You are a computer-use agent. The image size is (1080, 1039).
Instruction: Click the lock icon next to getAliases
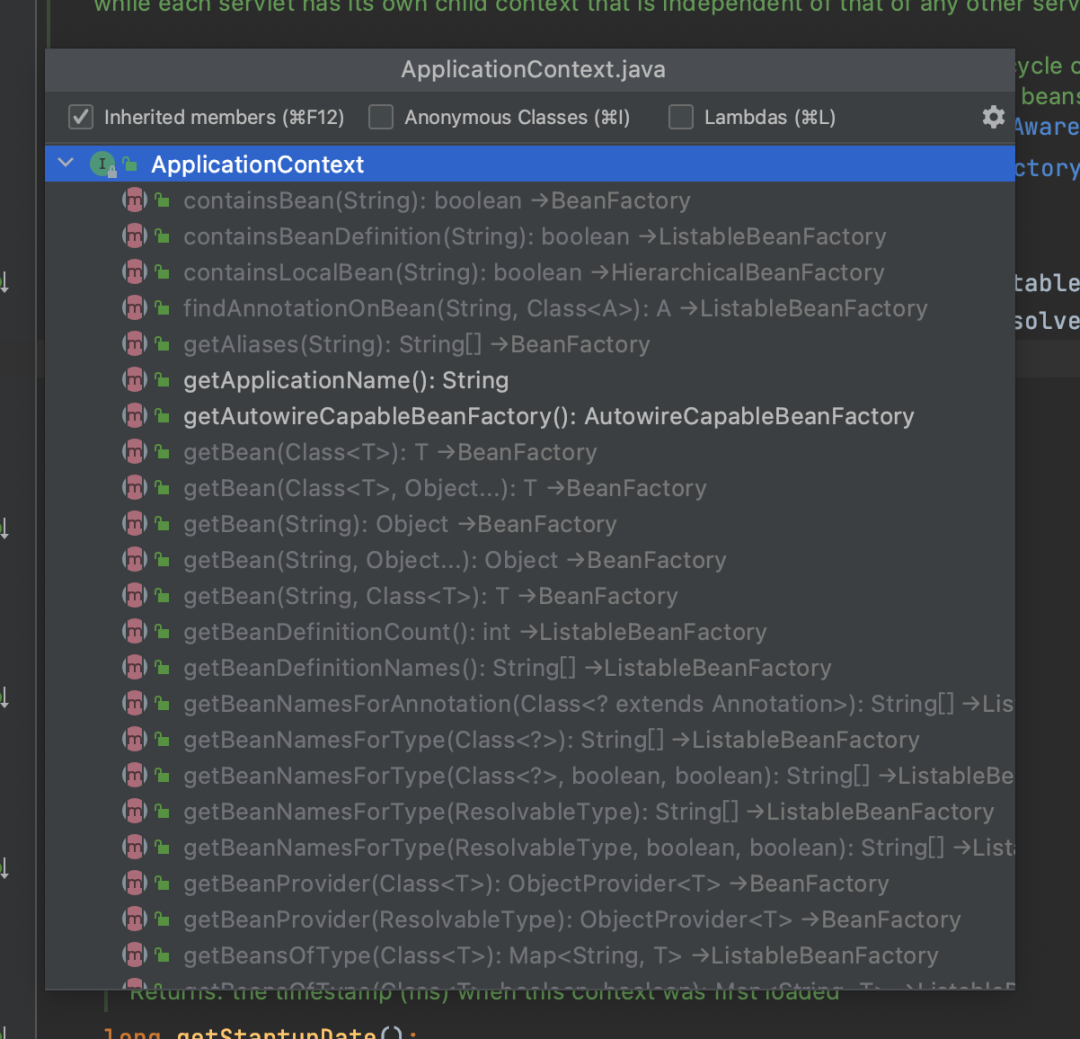160,344
